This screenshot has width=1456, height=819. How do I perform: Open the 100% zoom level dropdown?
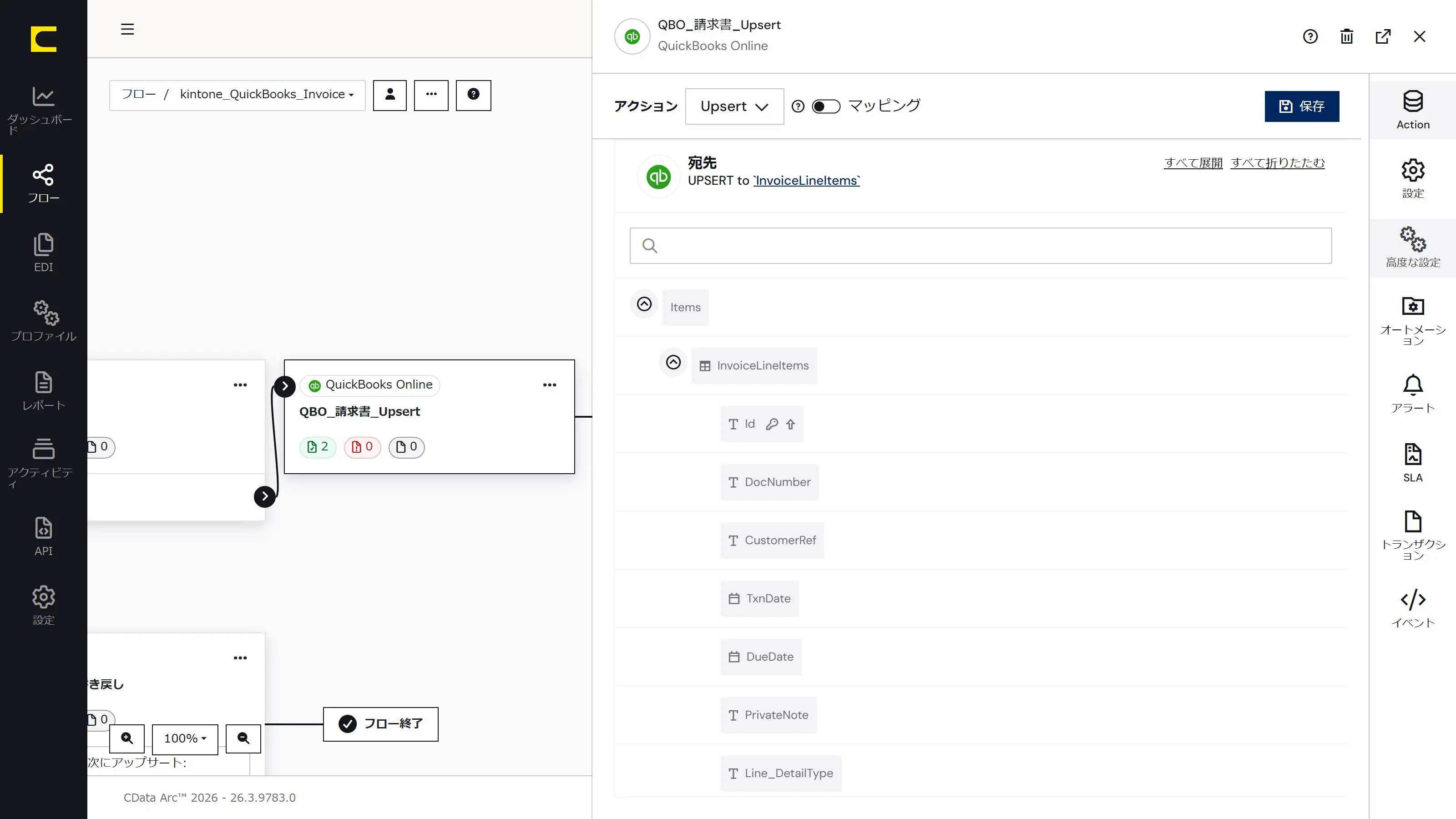[185, 739]
